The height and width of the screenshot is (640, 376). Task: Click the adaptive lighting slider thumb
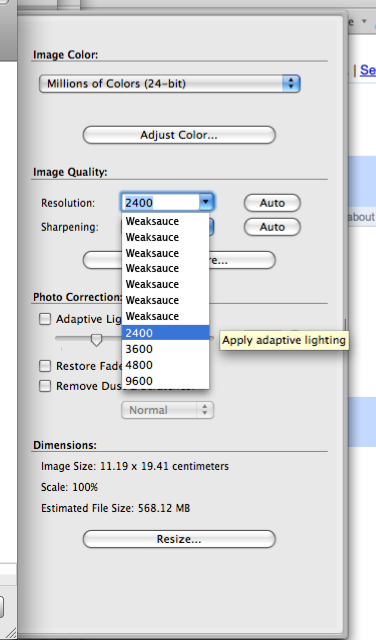(x=96, y=340)
